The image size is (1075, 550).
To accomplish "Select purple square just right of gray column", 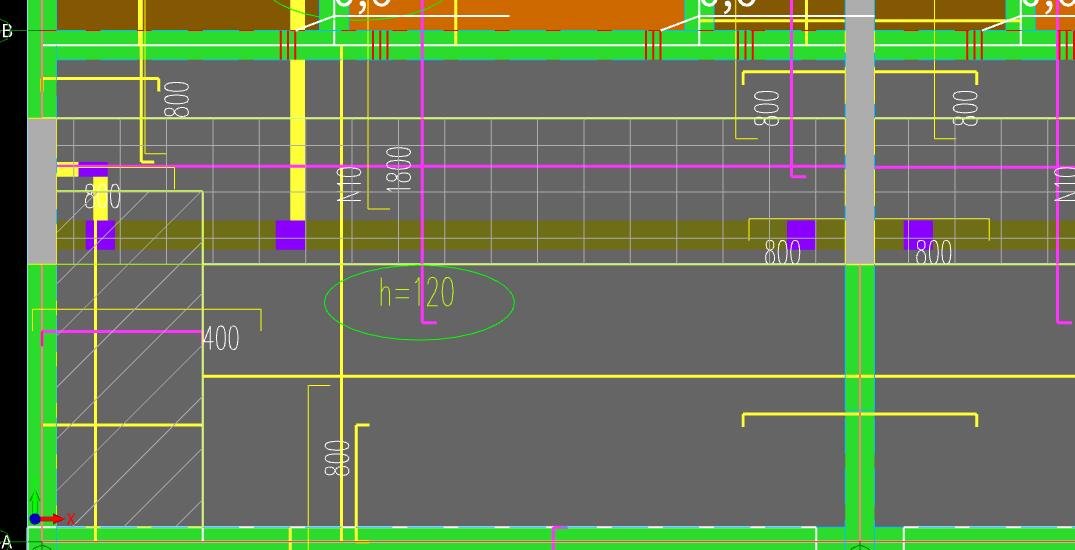I will pyautogui.click(x=918, y=235).
